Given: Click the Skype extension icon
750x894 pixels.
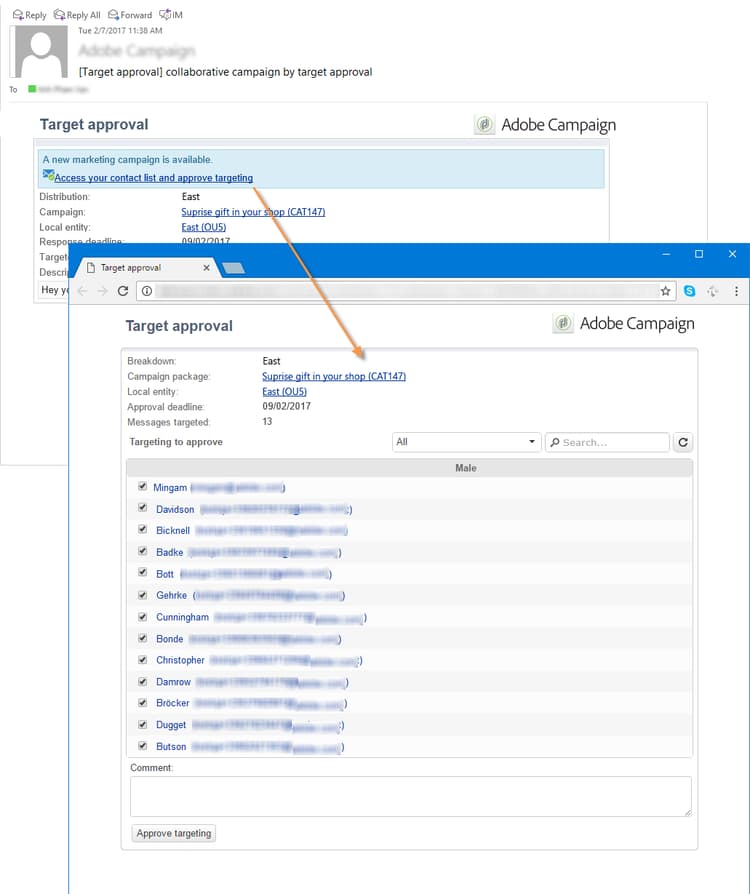Looking at the screenshot, I should pyautogui.click(x=690, y=291).
